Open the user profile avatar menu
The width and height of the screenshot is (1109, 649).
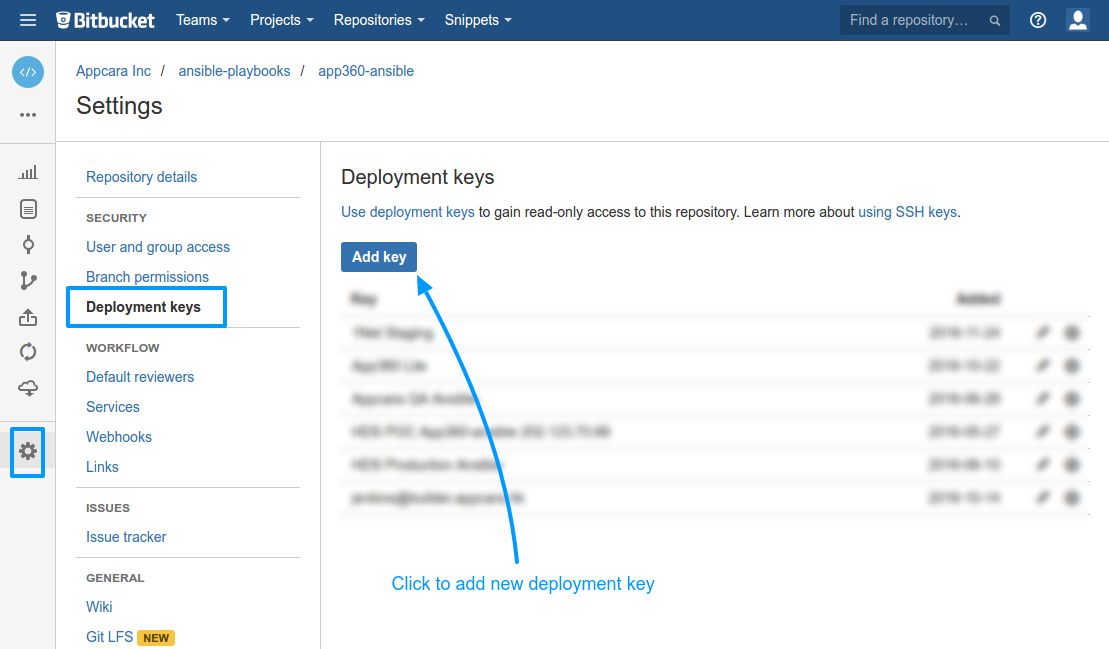[x=1077, y=20]
